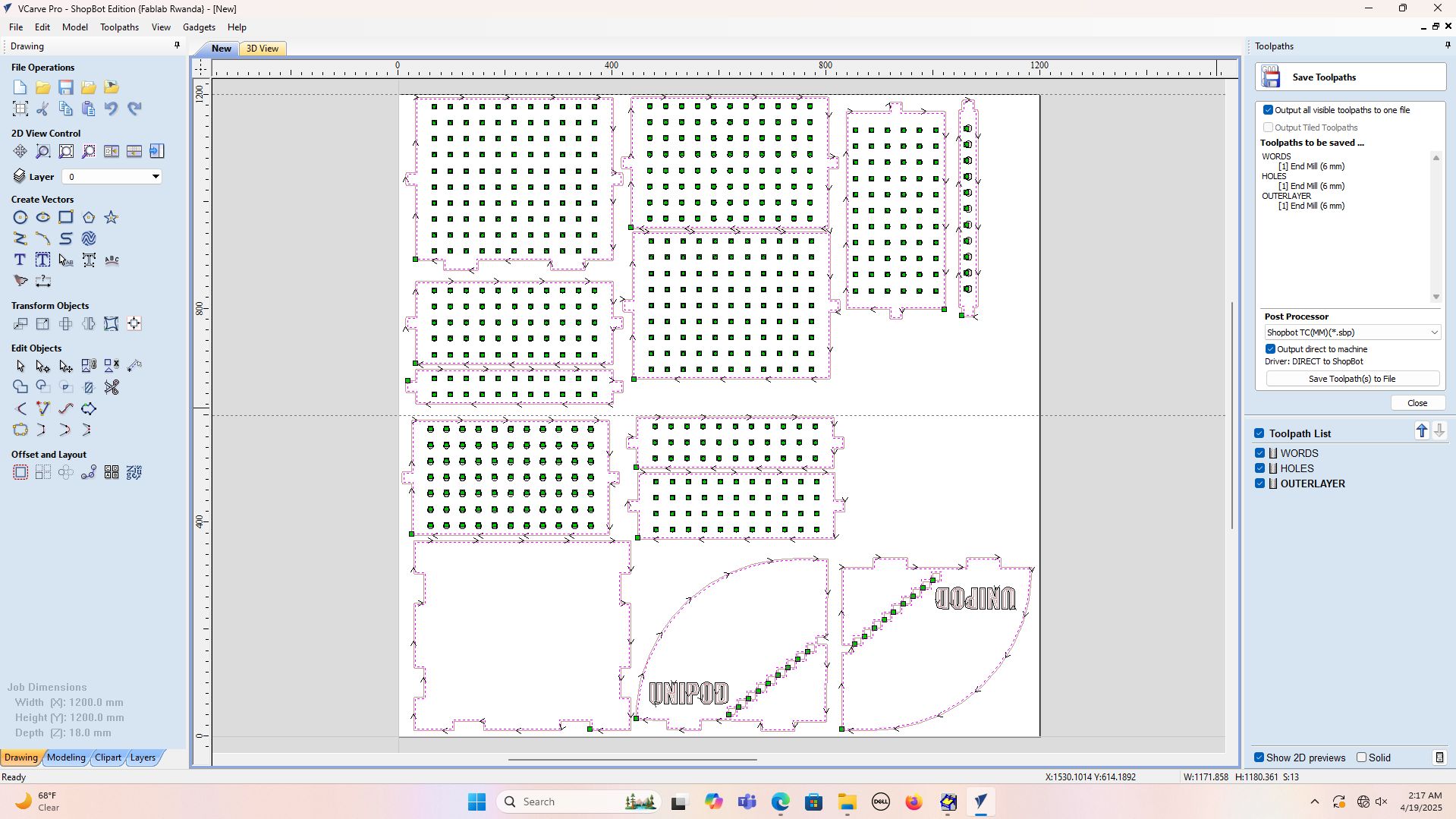Open Copy Along Vectors tool
The image size is (1456, 819).
pos(89,473)
